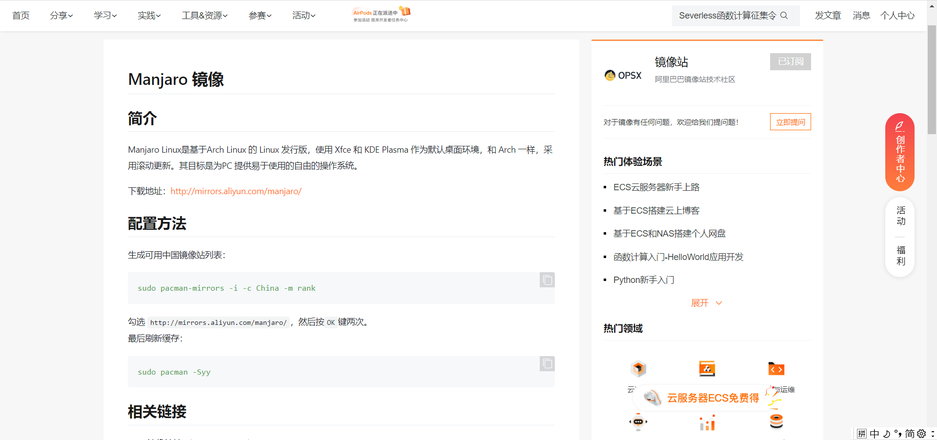Toggle the IME punctuation mode icon

897,433
